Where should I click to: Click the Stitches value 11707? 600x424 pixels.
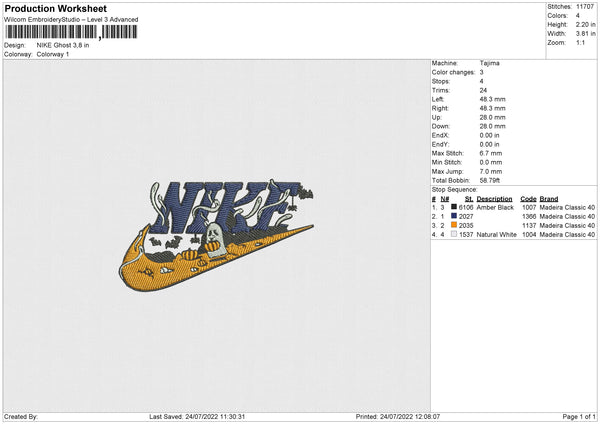pyautogui.click(x=585, y=7)
